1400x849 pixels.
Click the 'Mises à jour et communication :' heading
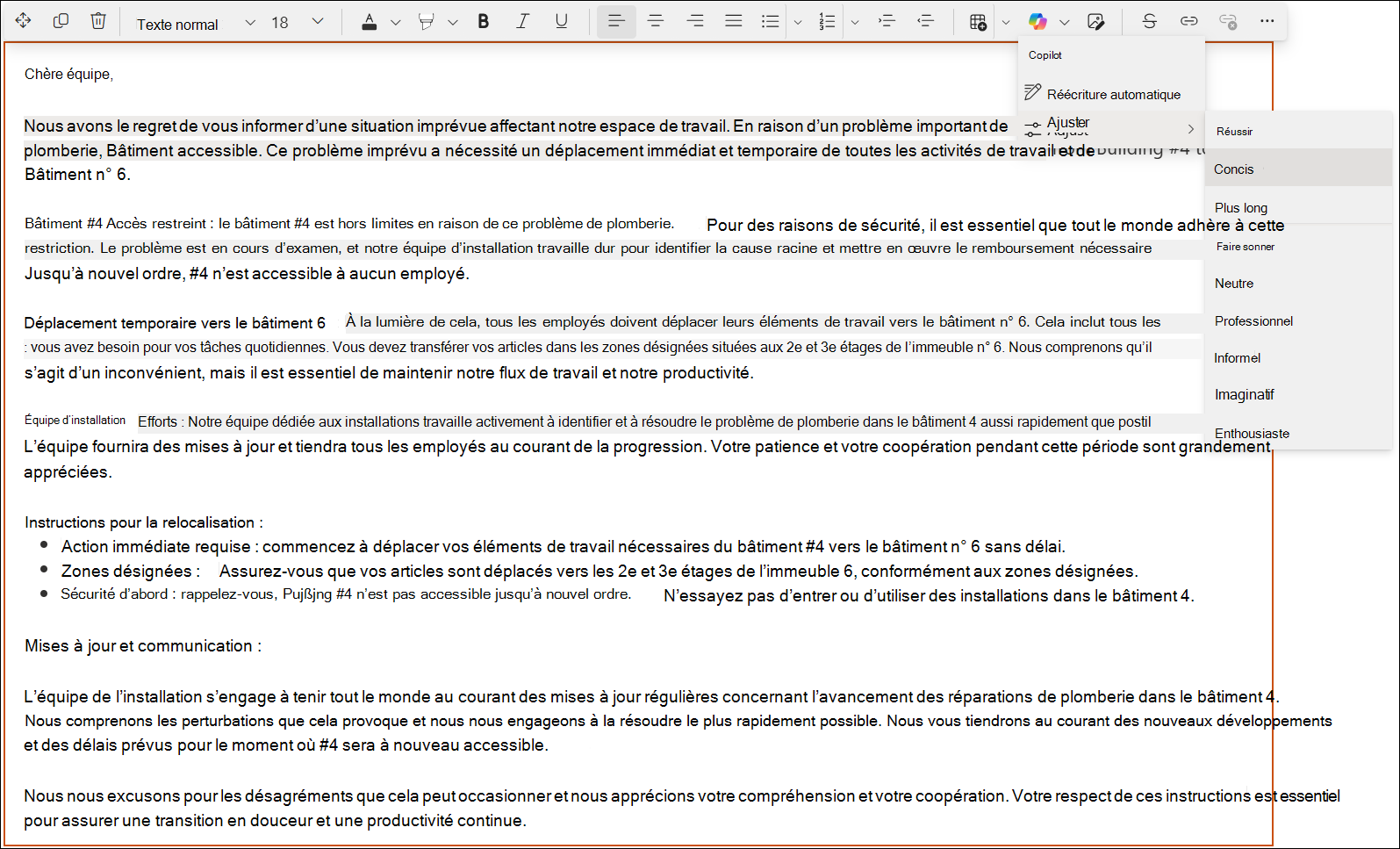click(143, 646)
